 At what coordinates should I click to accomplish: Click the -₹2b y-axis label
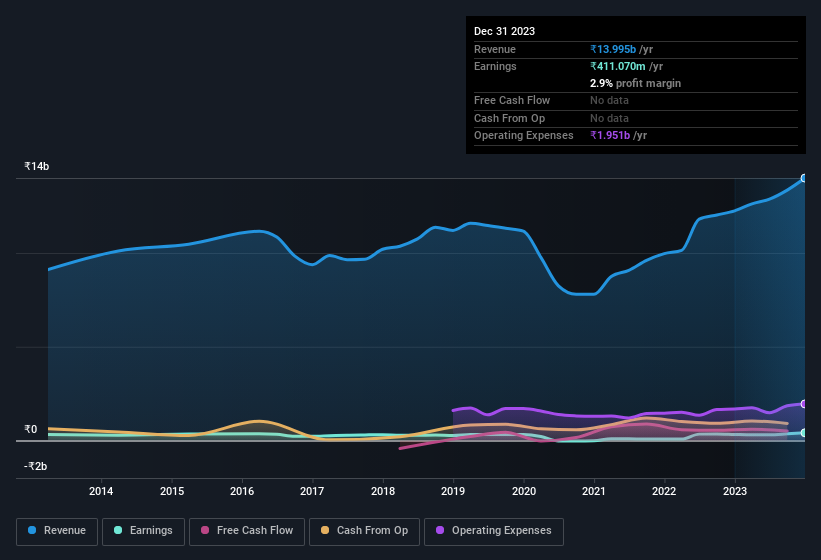tap(37, 466)
